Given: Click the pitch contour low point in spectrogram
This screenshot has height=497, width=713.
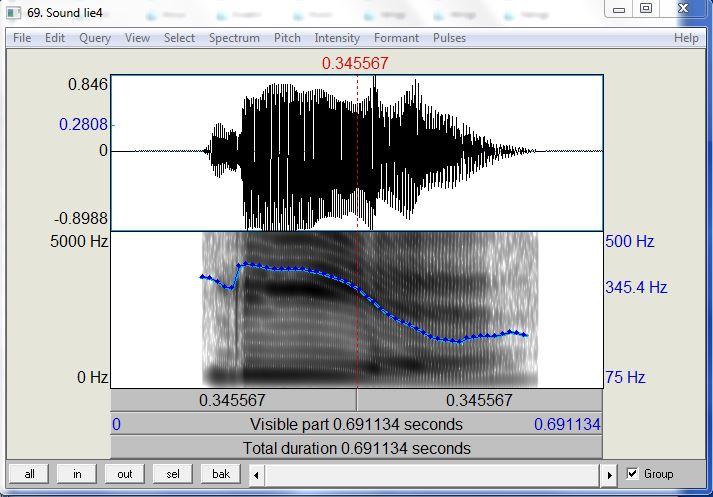Looking at the screenshot, I should pos(460,342).
